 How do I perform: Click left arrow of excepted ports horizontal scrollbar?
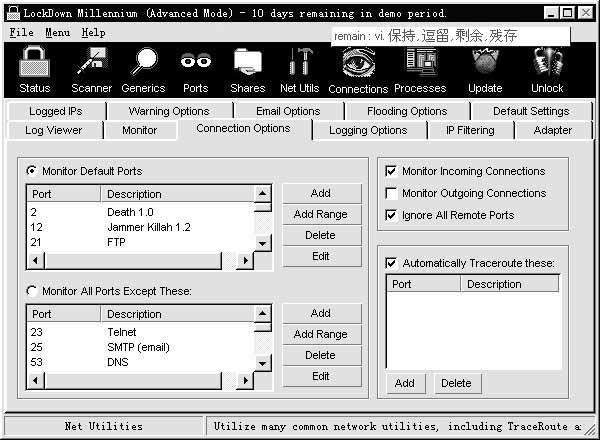click(x=35, y=381)
